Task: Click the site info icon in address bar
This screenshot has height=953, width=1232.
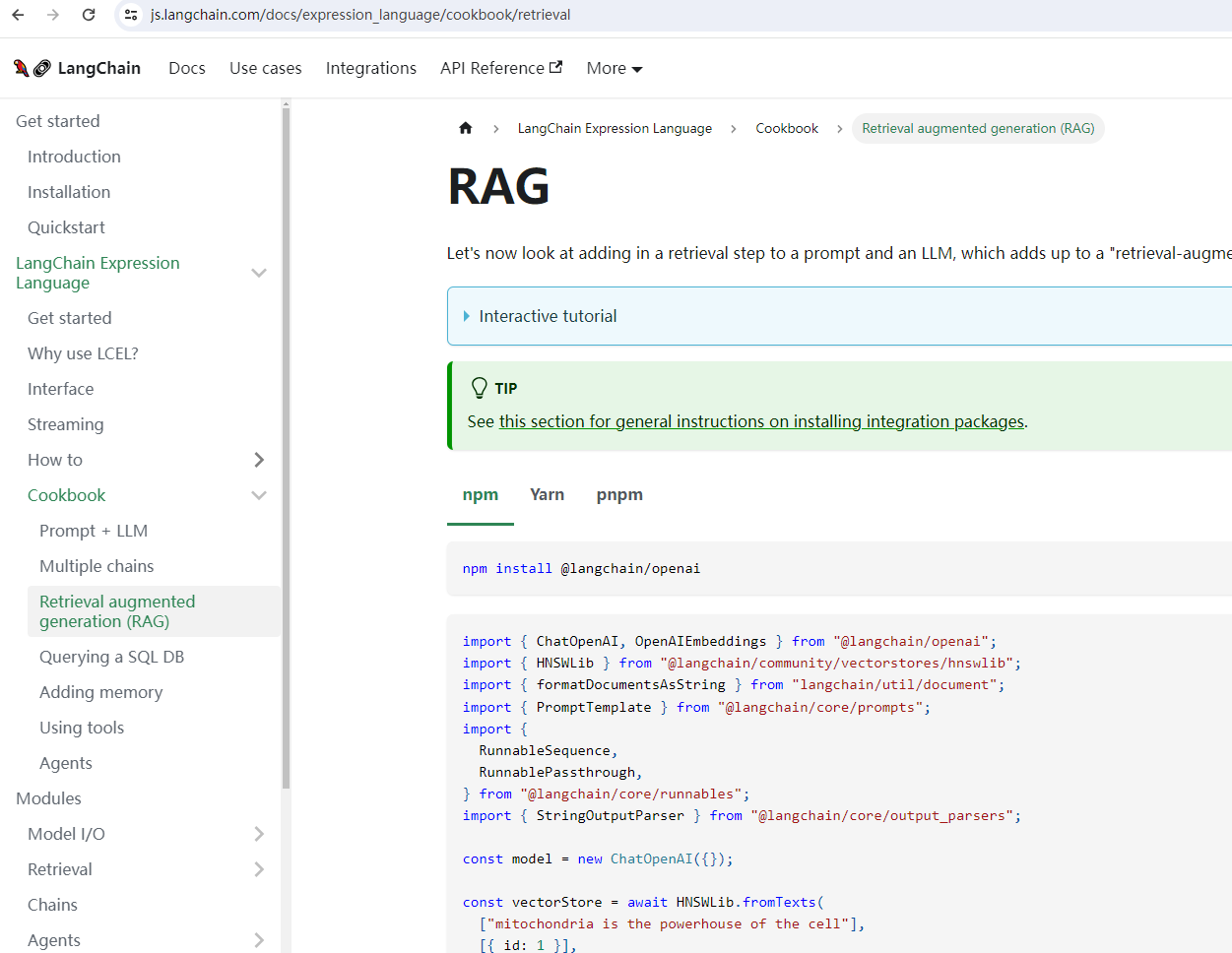Action: pyautogui.click(x=131, y=15)
